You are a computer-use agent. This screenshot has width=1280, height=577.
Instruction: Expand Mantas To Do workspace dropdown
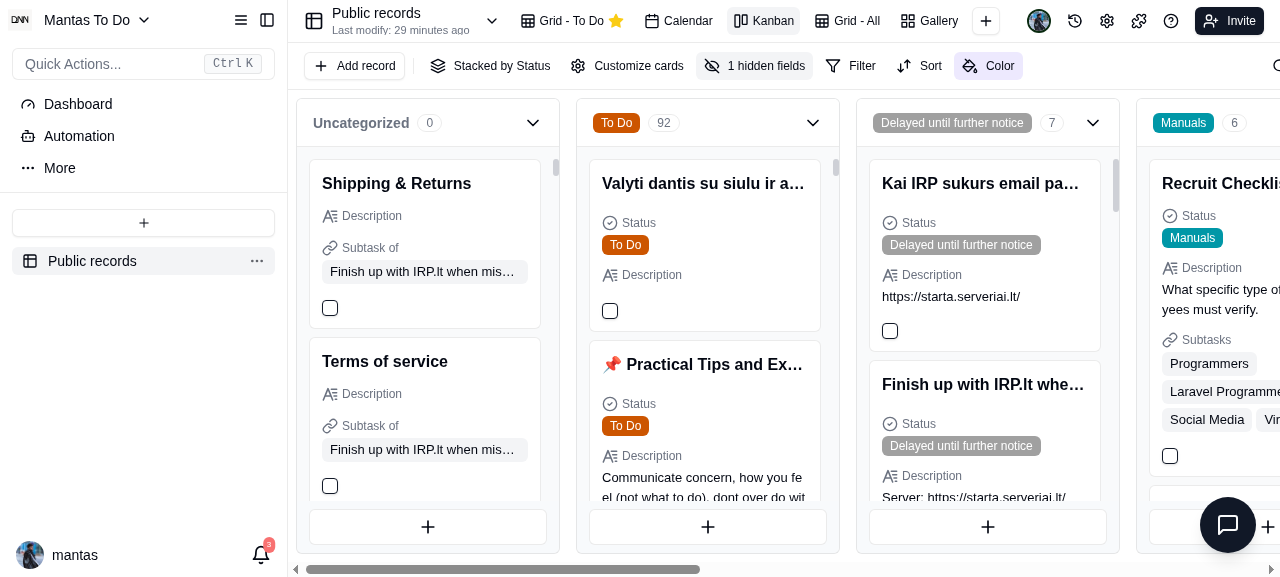144,20
